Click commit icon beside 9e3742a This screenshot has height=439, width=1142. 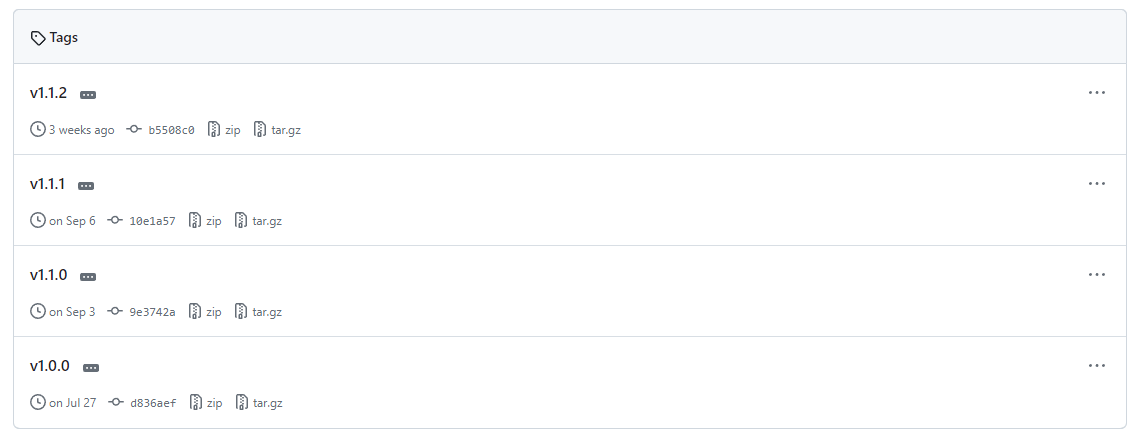click(x=115, y=312)
